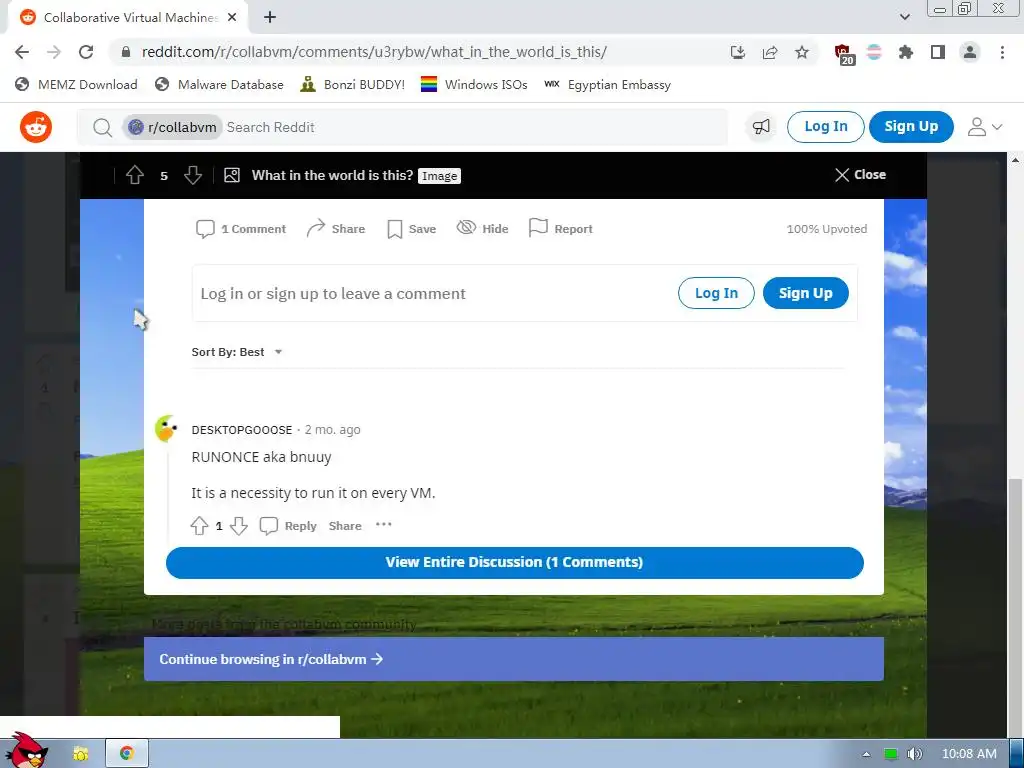Hide the post with Hide button
This screenshot has width=1024, height=768.
482,229
